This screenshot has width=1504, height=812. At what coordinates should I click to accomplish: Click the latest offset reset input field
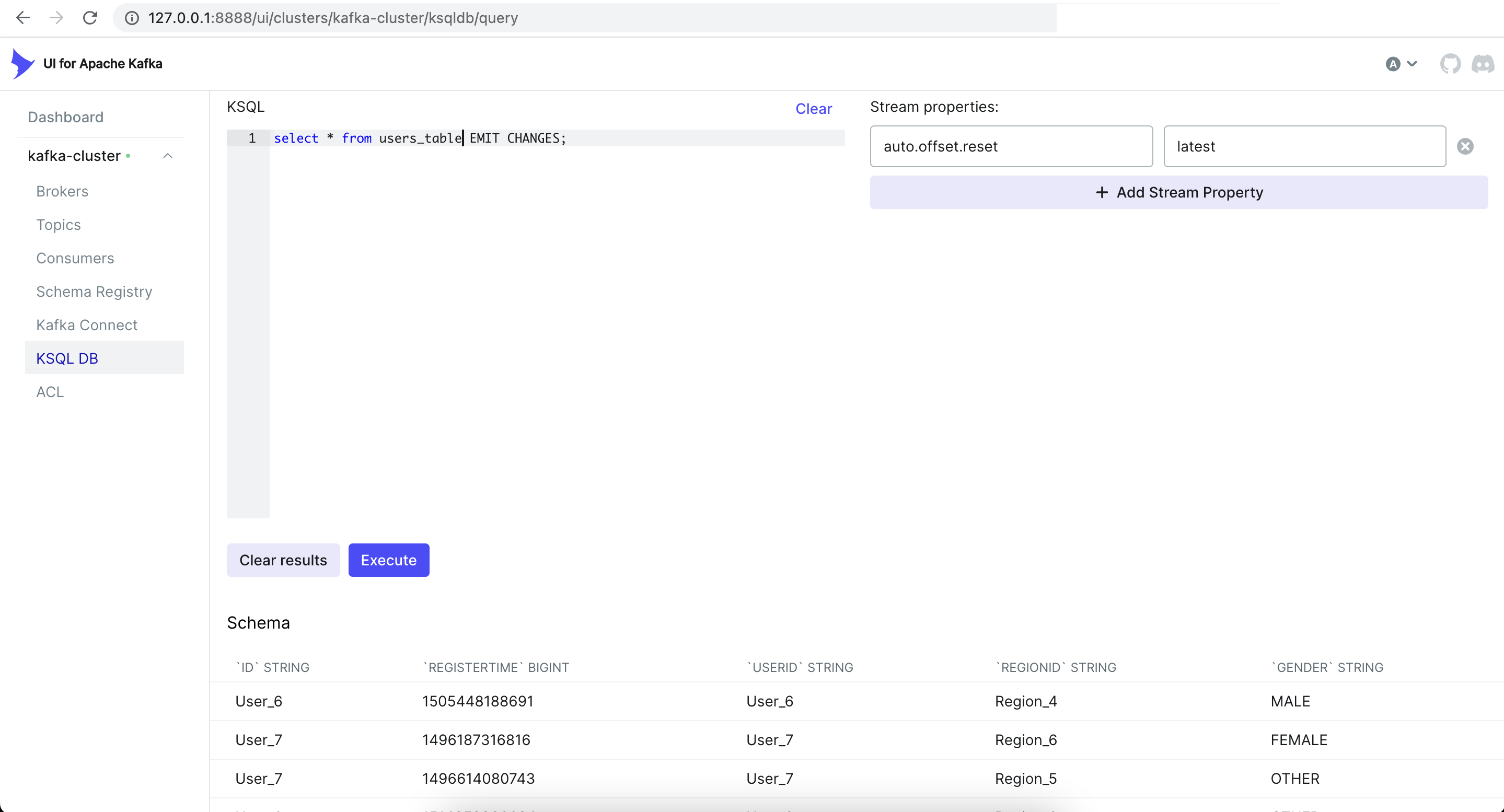pos(1303,145)
